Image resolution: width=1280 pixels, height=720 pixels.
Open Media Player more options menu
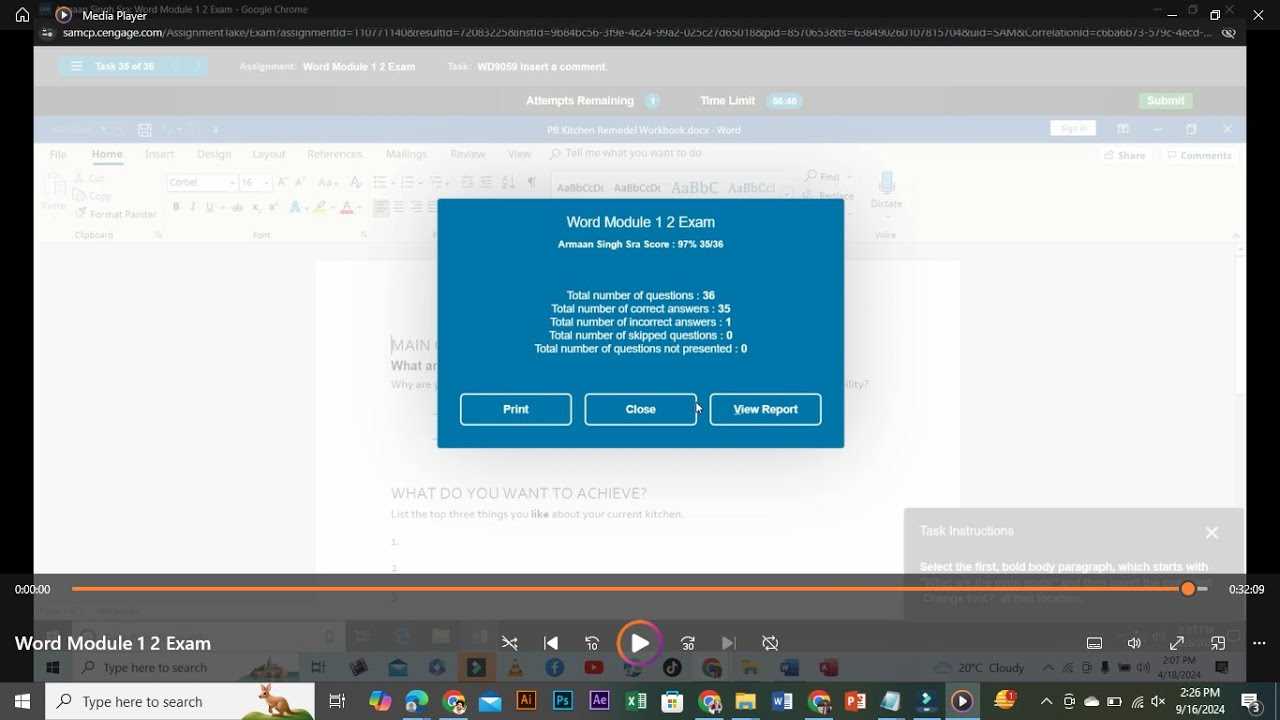coord(1259,643)
